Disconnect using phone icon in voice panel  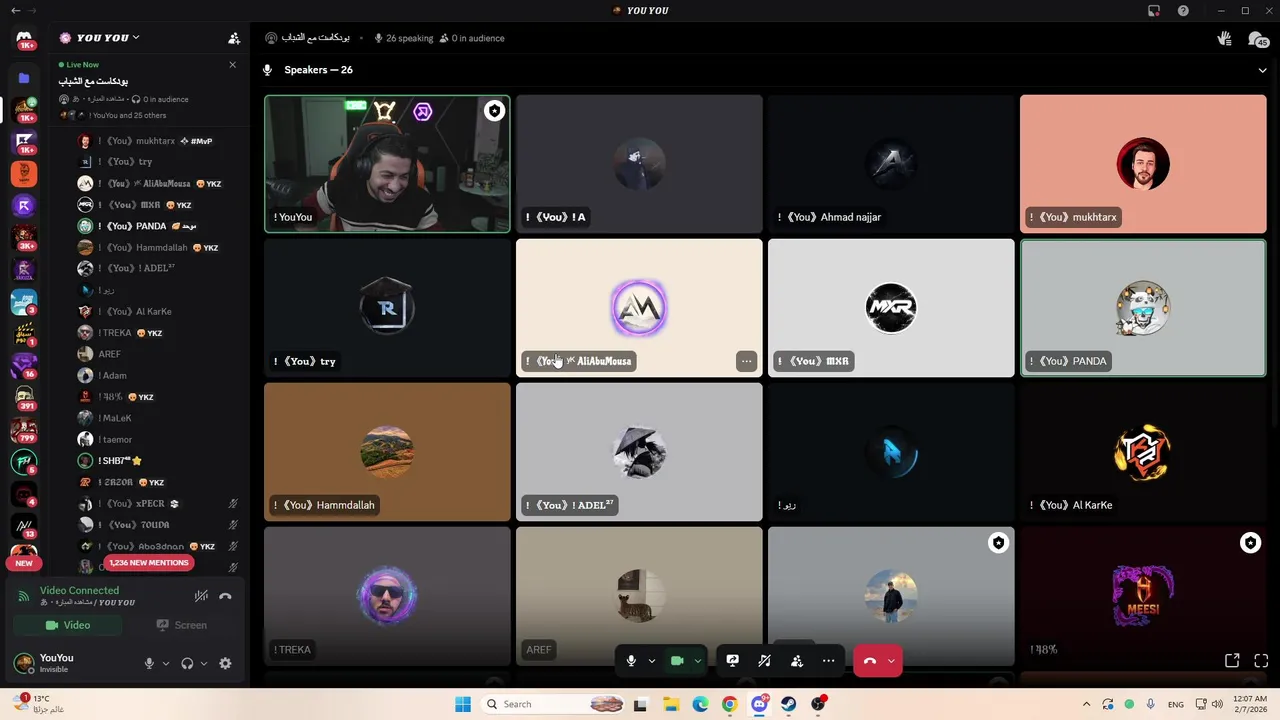tap(225, 596)
